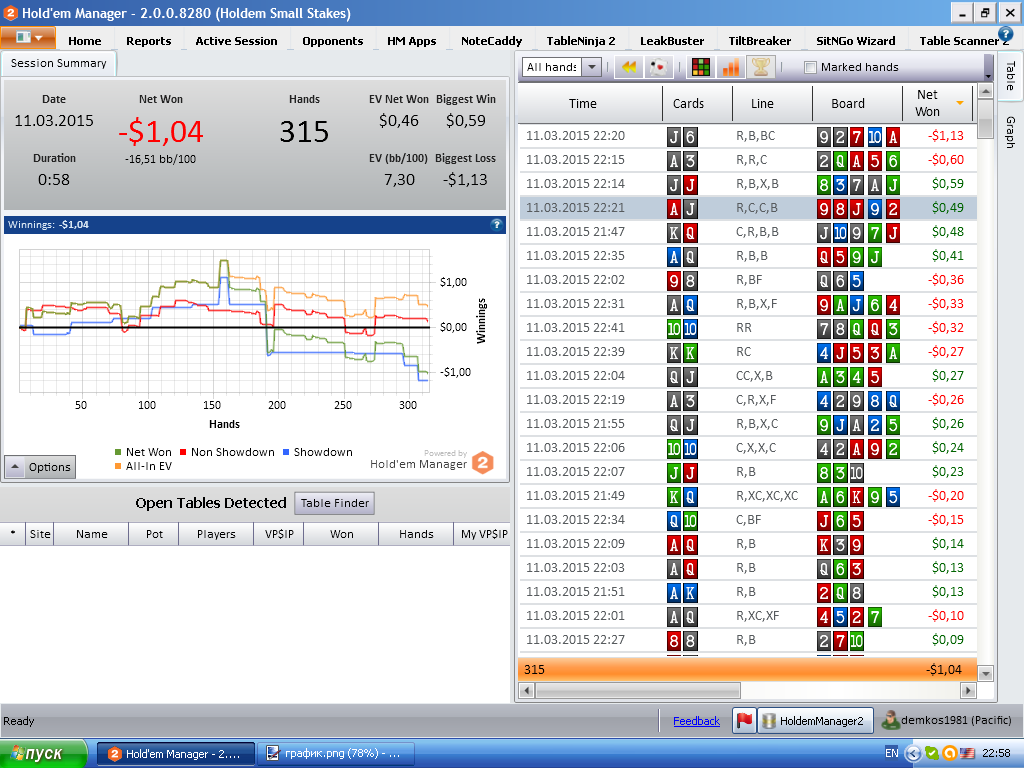Click the trophy toolbar icon

pos(761,67)
